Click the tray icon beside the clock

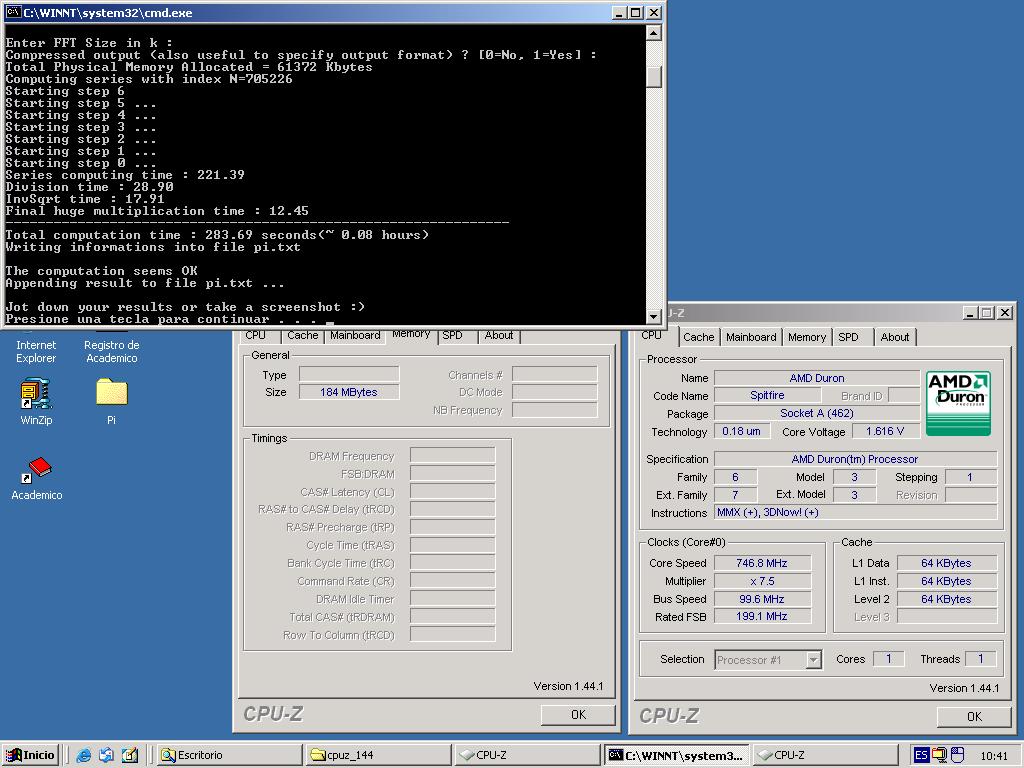click(x=957, y=756)
